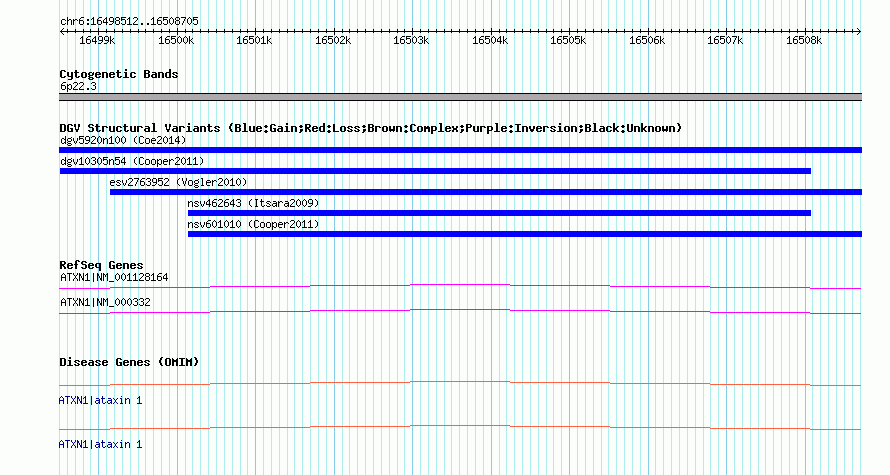Click the 16502k ruler tick label
890x475 pixels.
(x=333, y=40)
